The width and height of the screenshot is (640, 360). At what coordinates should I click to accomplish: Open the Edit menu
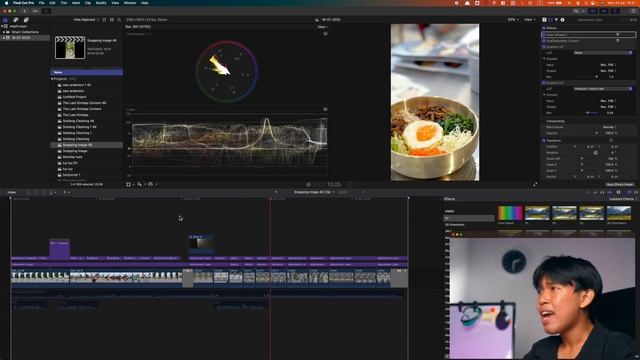(x=52, y=3)
